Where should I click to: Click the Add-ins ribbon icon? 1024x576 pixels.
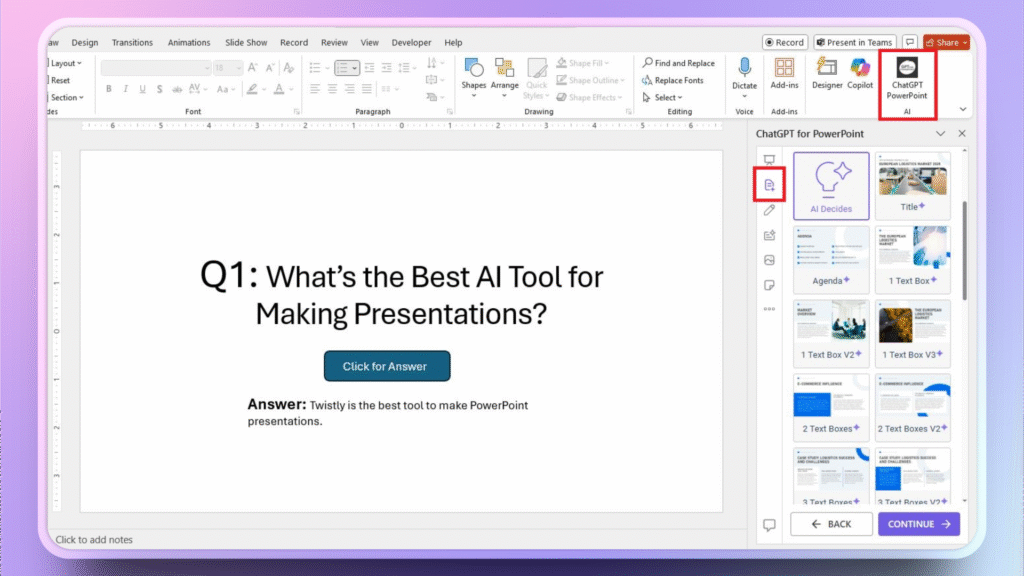click(x=784, y=72)
